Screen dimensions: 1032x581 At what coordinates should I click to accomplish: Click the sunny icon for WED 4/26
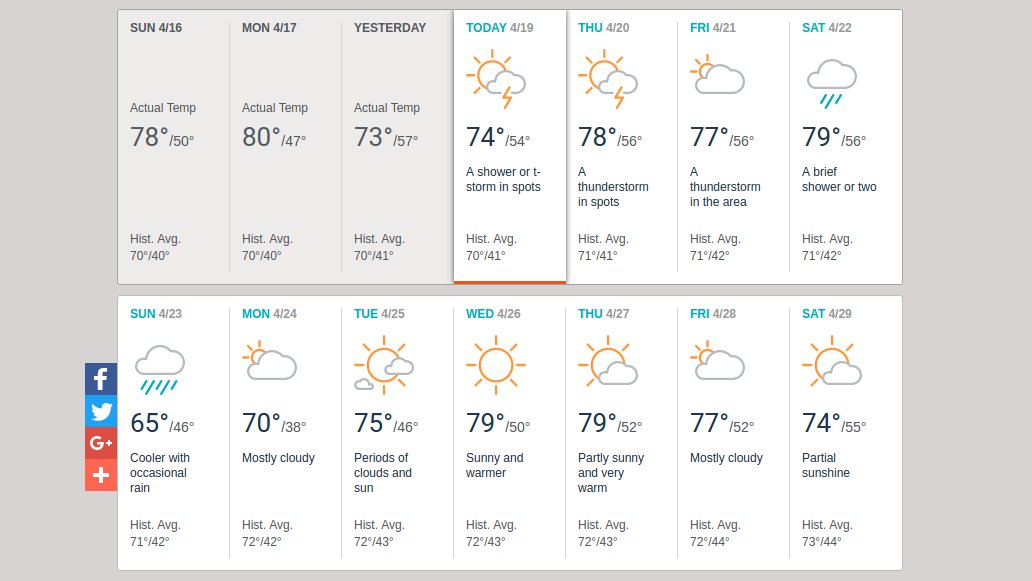coord(495,363)
